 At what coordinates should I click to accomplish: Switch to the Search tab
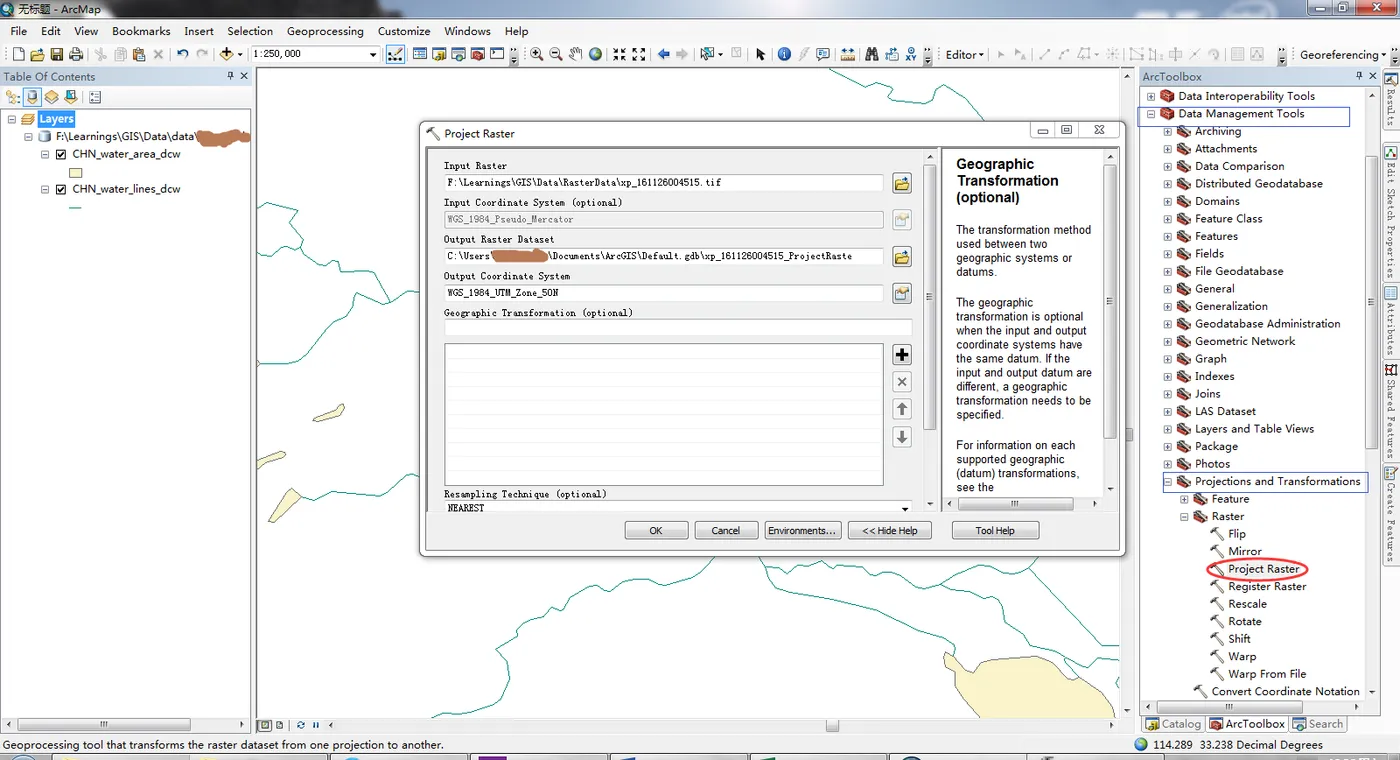(1318, 724)
